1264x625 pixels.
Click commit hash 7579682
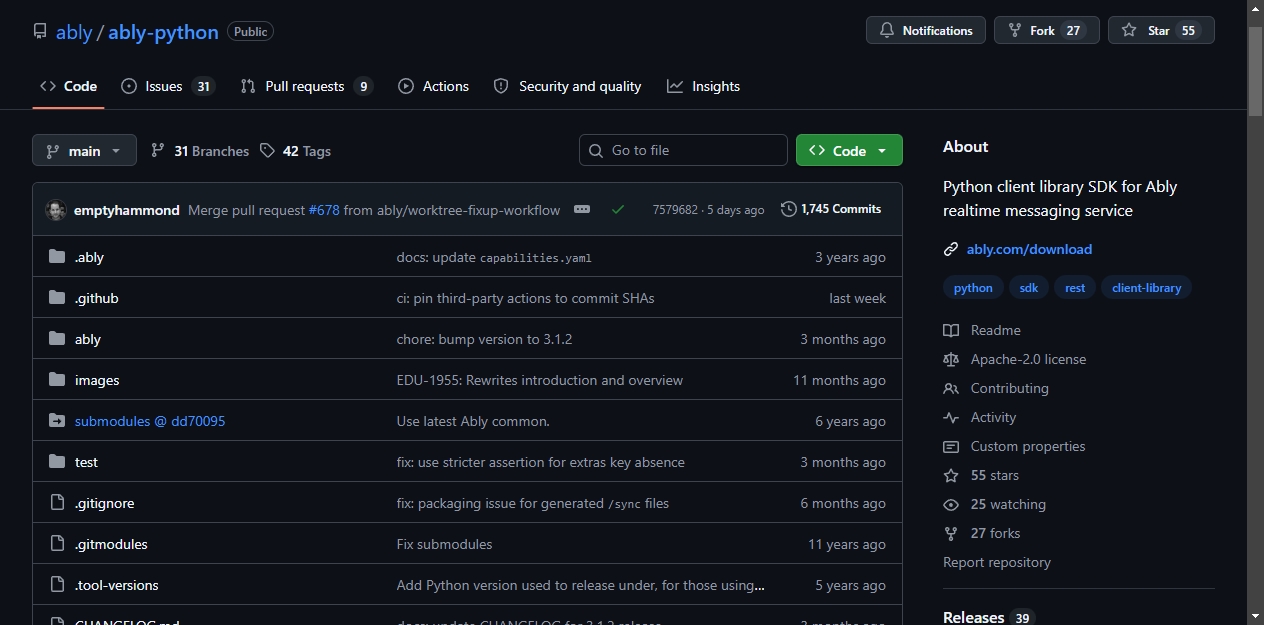coord(675,210)
